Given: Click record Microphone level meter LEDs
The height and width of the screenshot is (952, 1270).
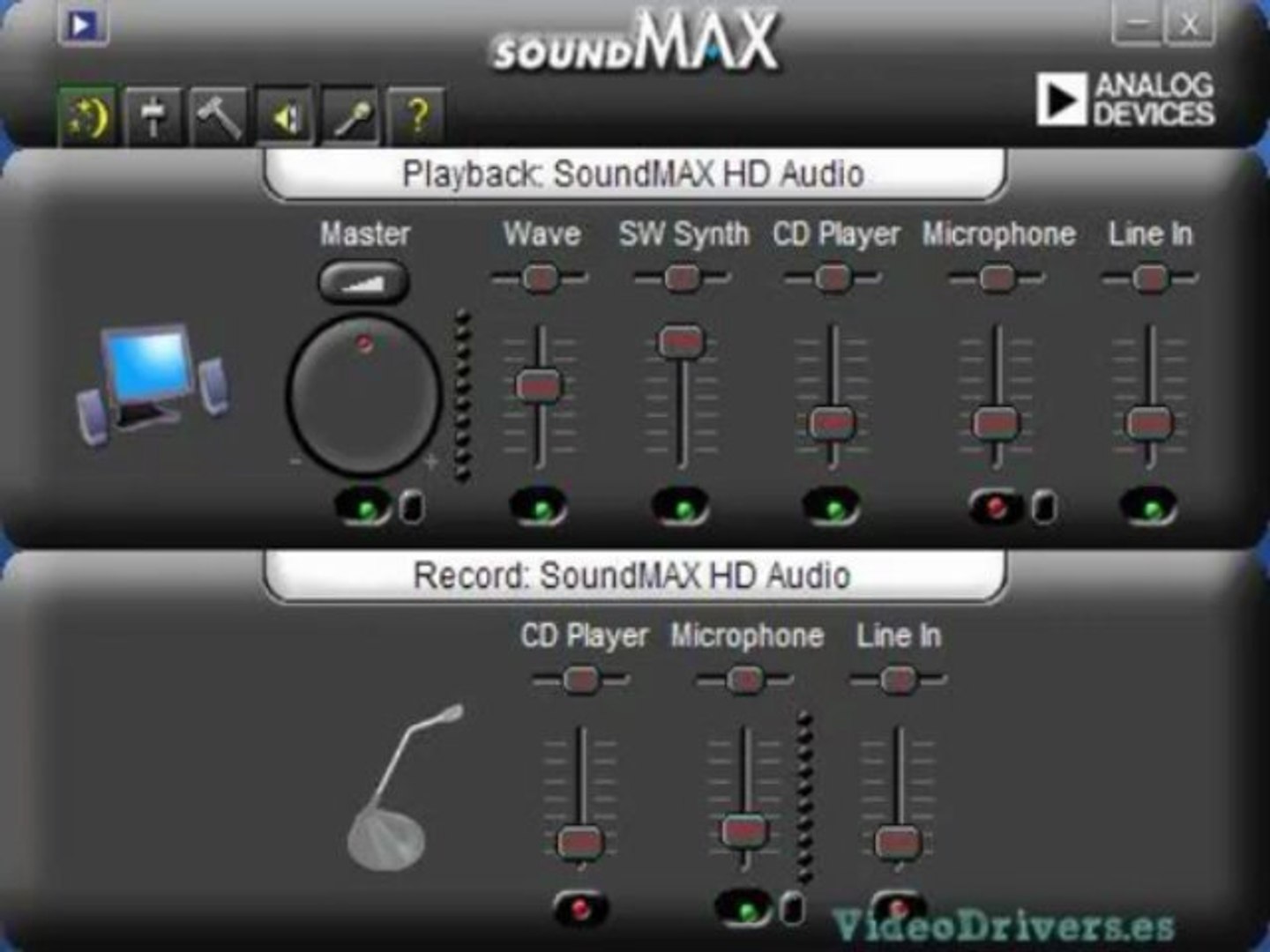Looking at the screenshot, I should [804, 798].
